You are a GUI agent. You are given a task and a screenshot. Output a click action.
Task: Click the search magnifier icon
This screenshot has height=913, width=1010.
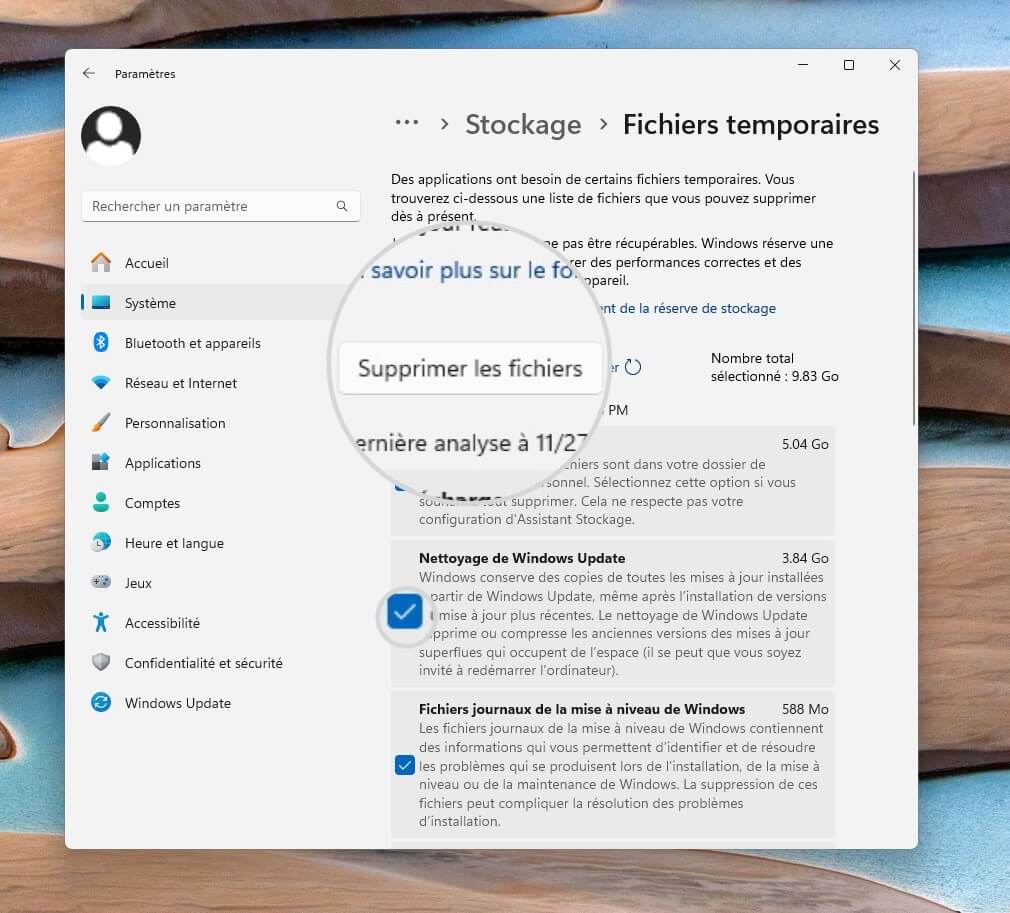[x=342, y=206]
